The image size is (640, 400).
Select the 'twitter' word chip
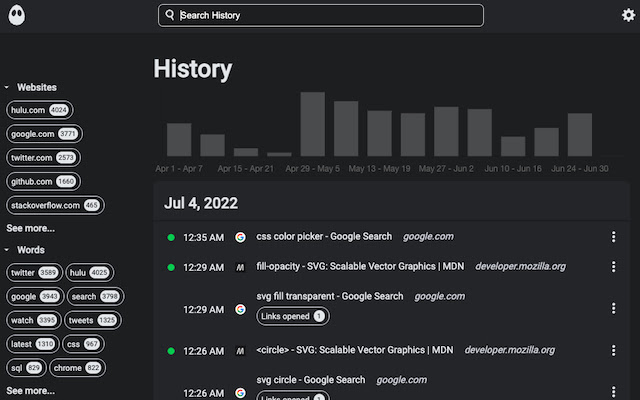tap(34, 273)
